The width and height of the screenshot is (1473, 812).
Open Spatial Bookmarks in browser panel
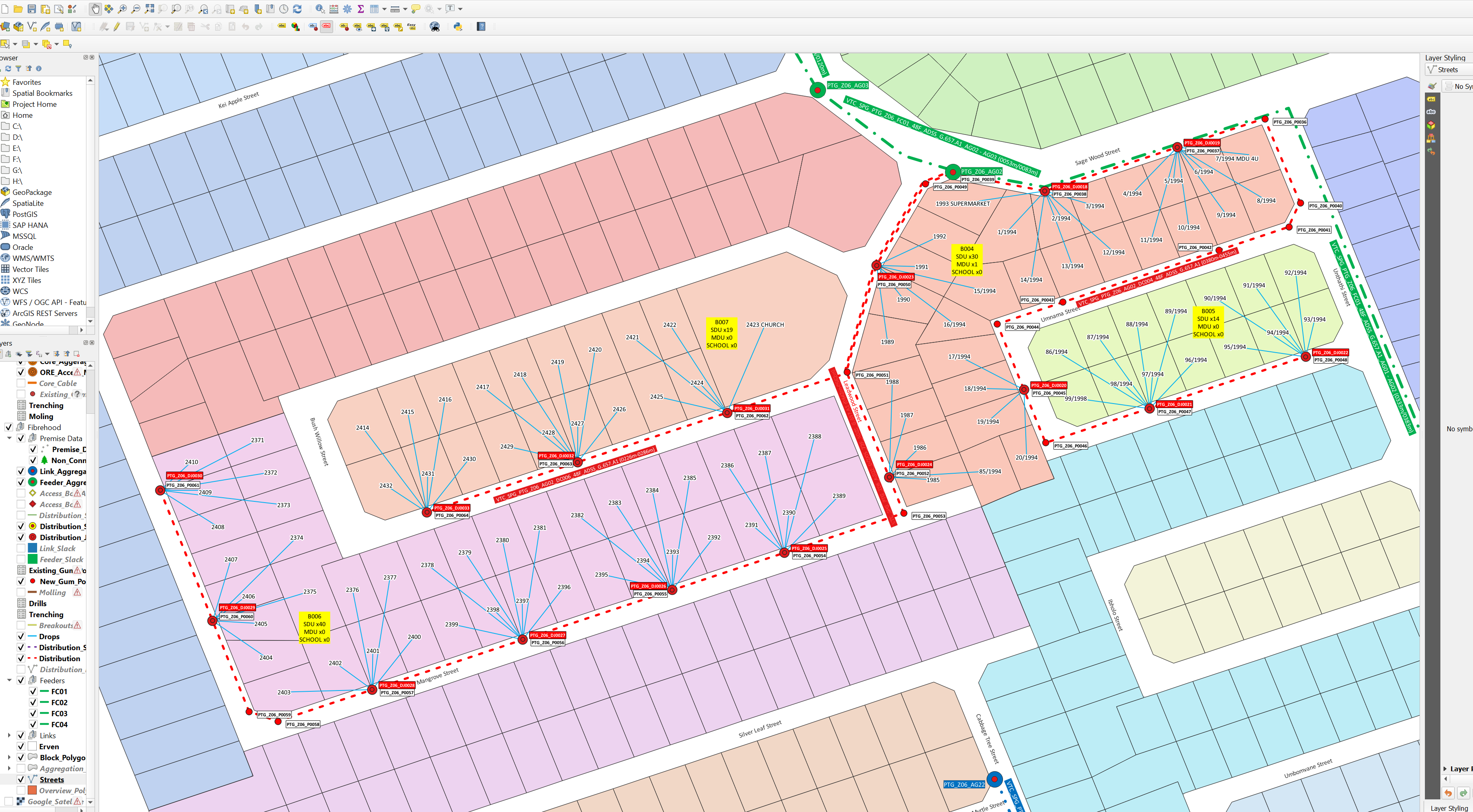42,93
